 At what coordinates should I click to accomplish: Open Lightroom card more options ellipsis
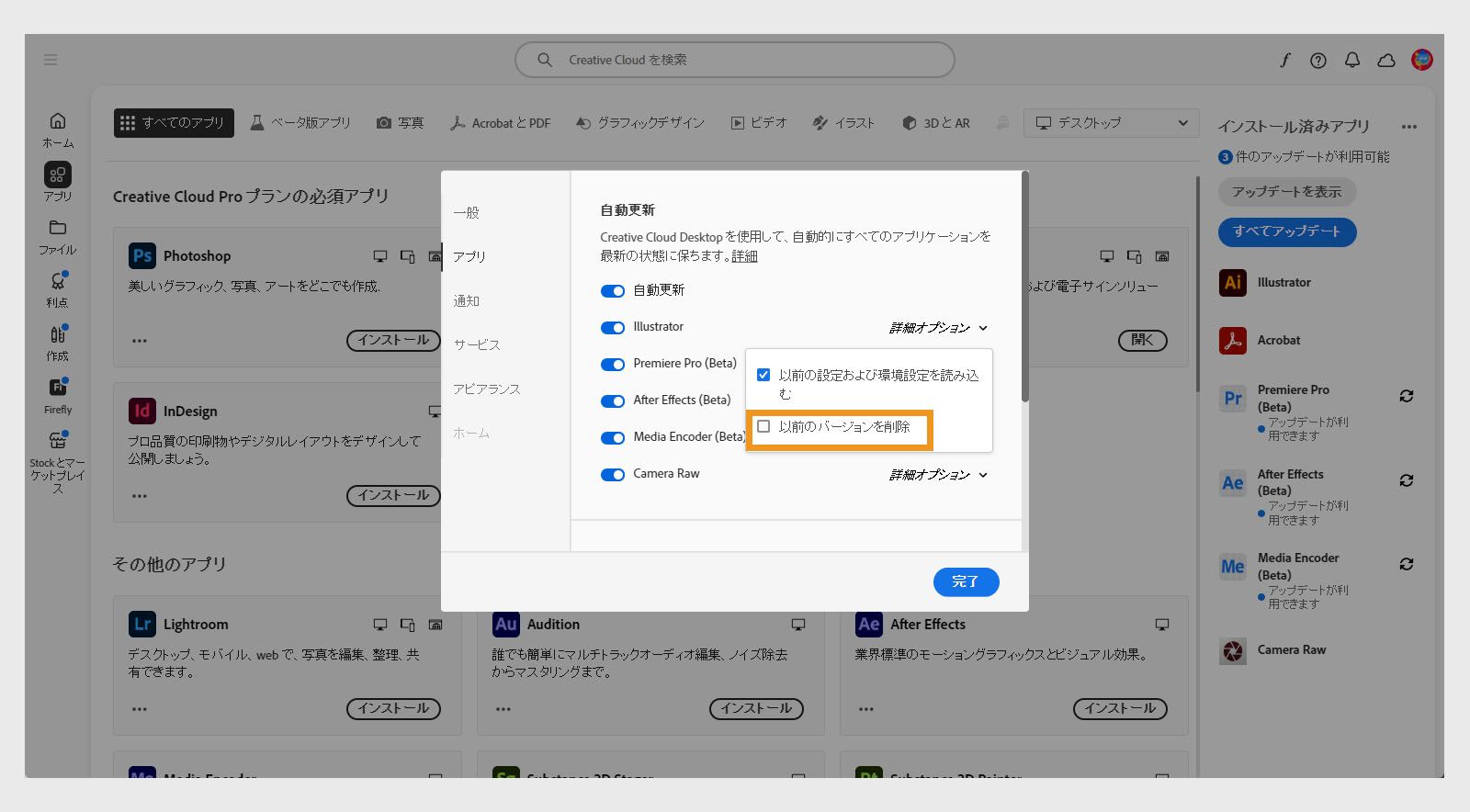(x=140, y=709)
